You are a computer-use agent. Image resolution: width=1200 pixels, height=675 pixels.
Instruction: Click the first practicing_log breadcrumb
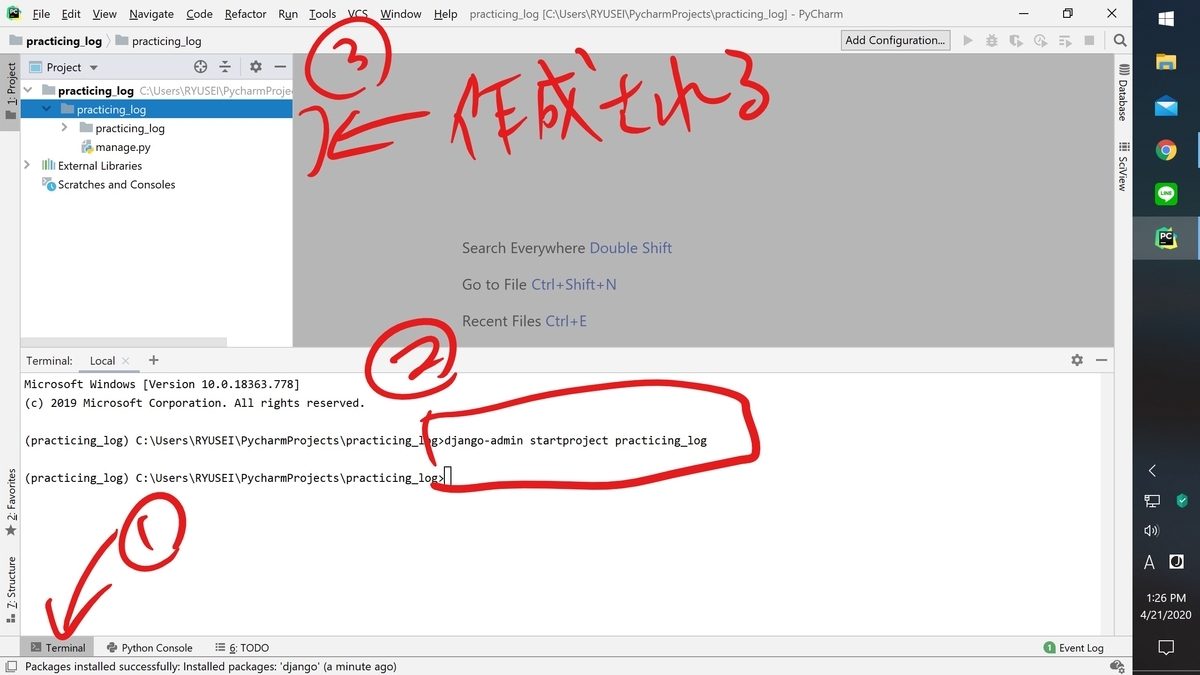click(55, 41)
